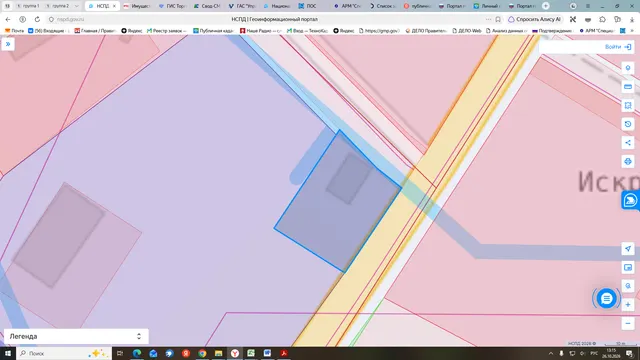Switch to the Список browser tab
640x360 pixels.
[x=382, y=6]
